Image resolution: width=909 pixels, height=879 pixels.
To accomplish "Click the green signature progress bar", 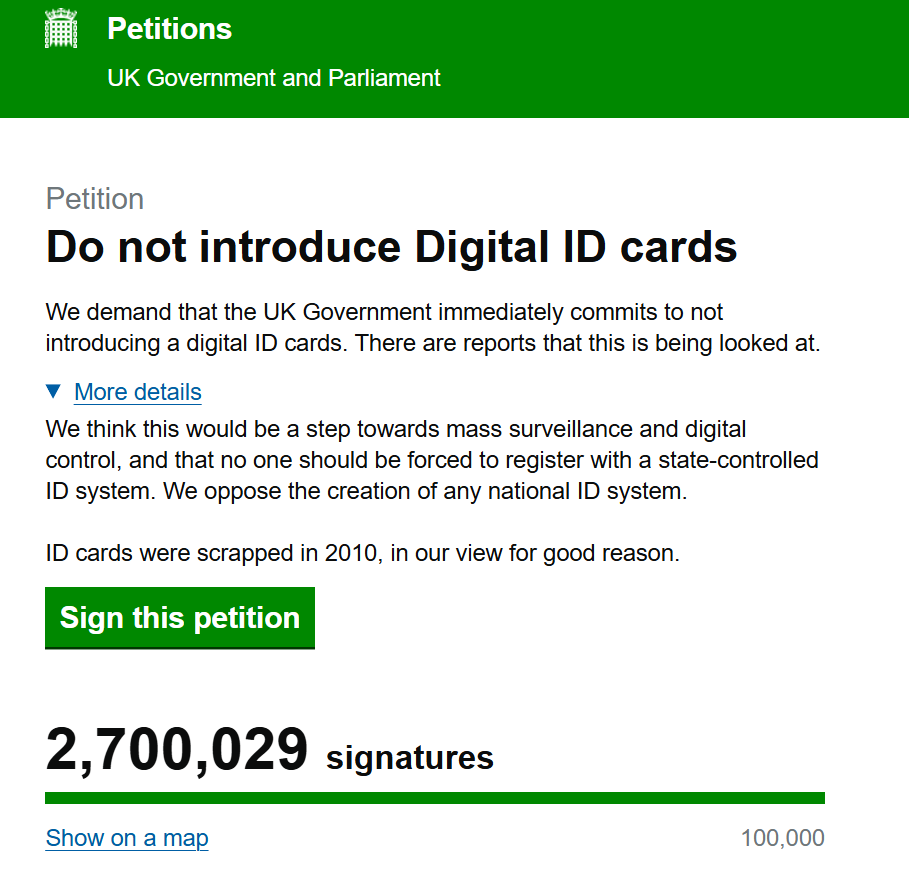I will pyautogui.click(x=435, y=798).
